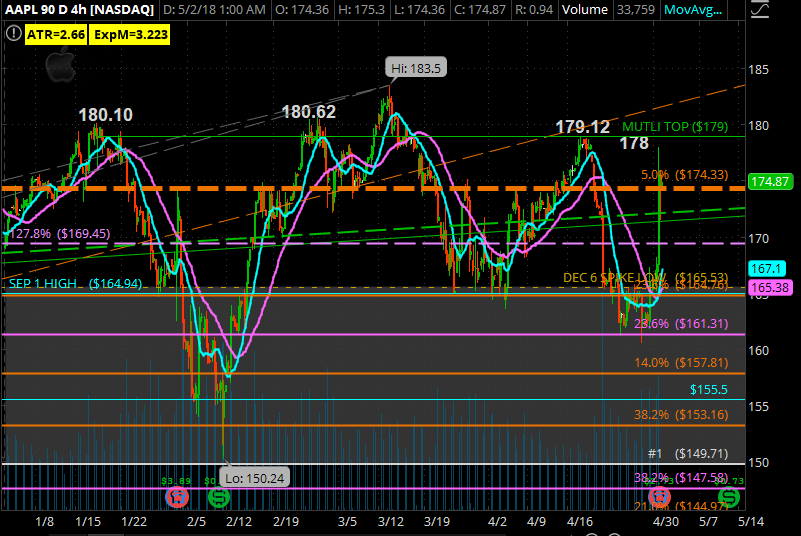Click the 14.0% ($157.81) level label

(x=681, y=363)
